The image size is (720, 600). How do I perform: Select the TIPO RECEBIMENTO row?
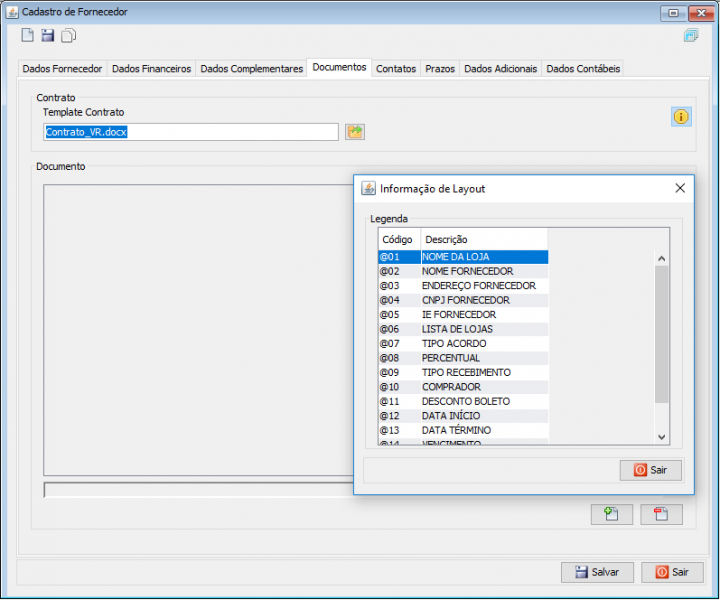pos(463,373)
